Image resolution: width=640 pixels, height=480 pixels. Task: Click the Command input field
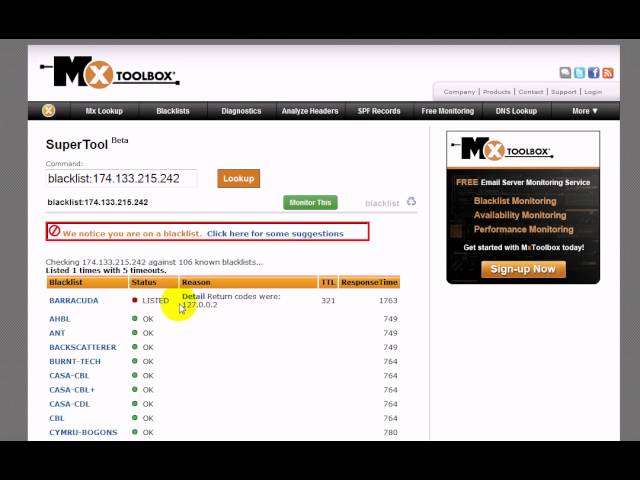(122, 178)
